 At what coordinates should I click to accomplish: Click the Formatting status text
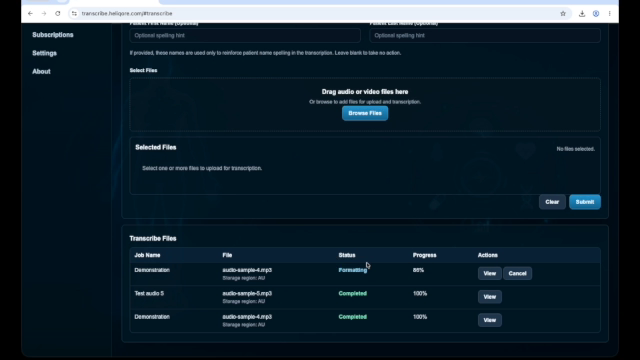coord(353,270)
